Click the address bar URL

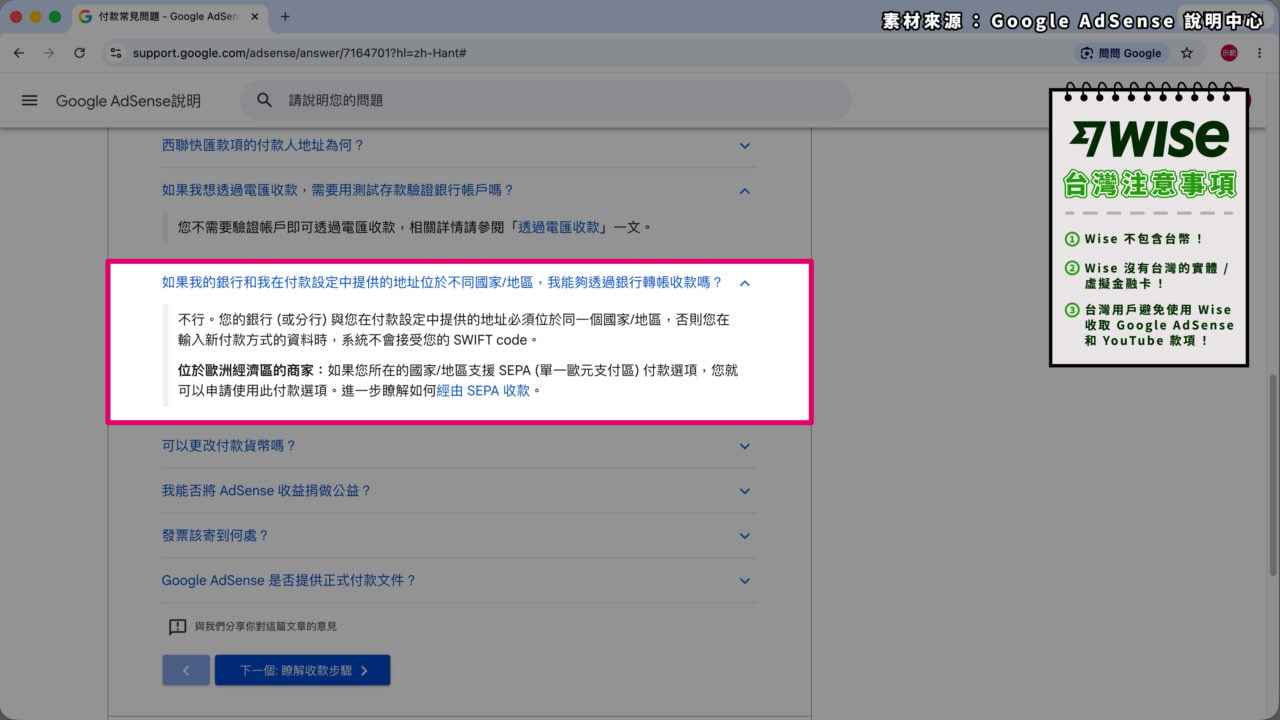pyautogui.click(x=300, y=53)
